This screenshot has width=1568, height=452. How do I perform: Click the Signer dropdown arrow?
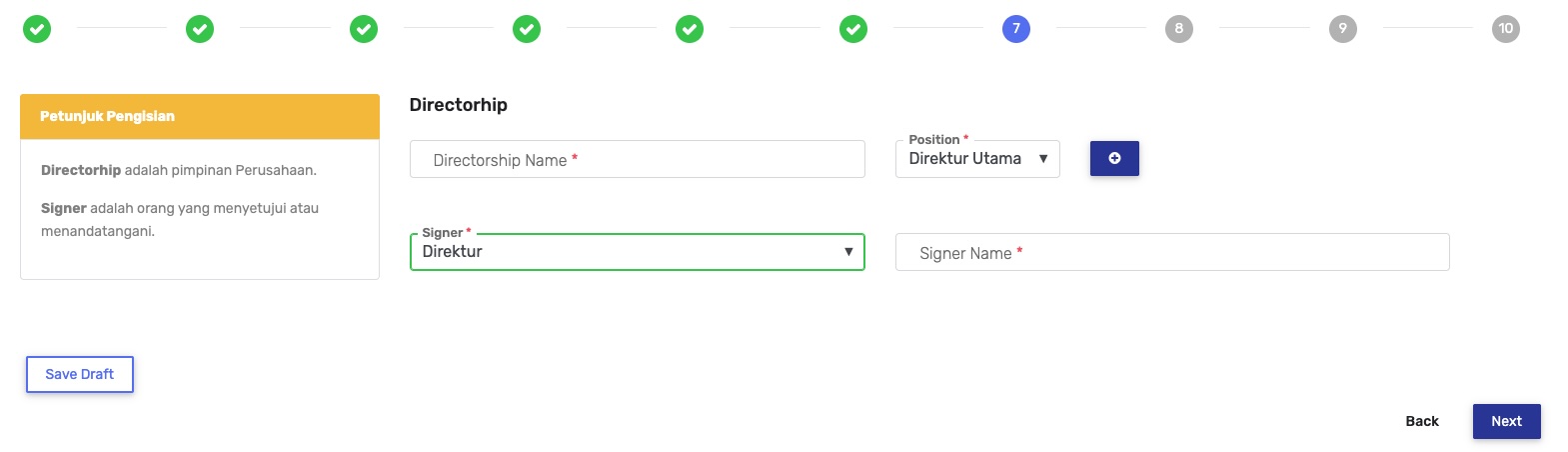(848, 252)
